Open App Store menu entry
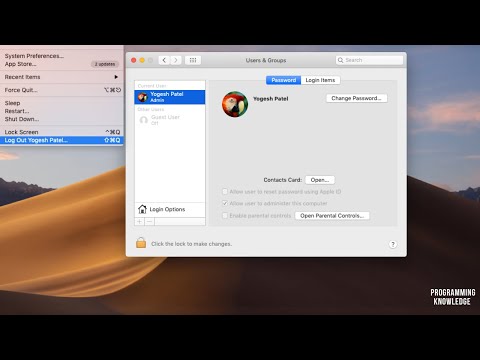Image resolution: width=480 pixels, height=360 pixels. tap(62, 64)
